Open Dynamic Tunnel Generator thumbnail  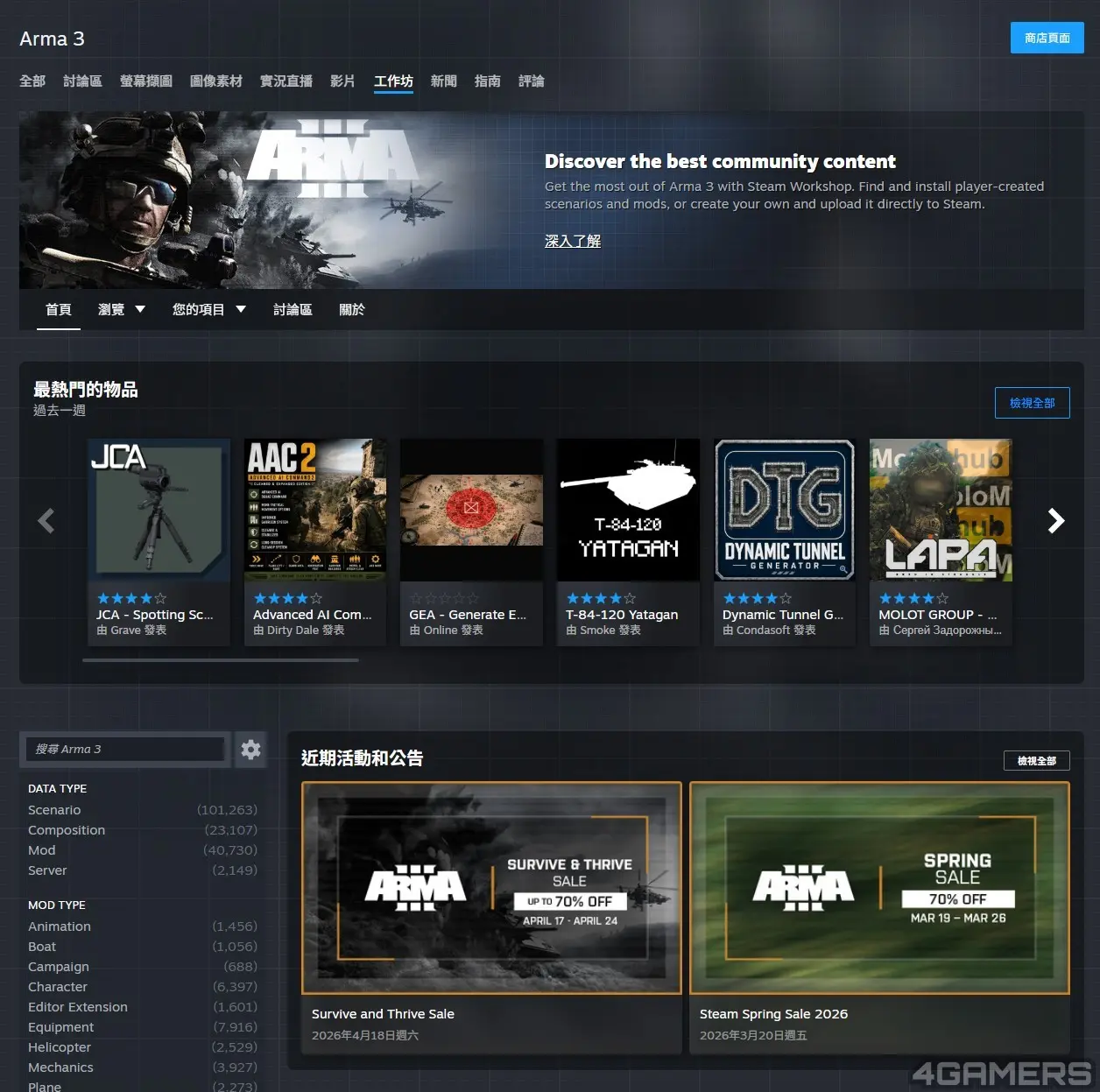point(785,510)
